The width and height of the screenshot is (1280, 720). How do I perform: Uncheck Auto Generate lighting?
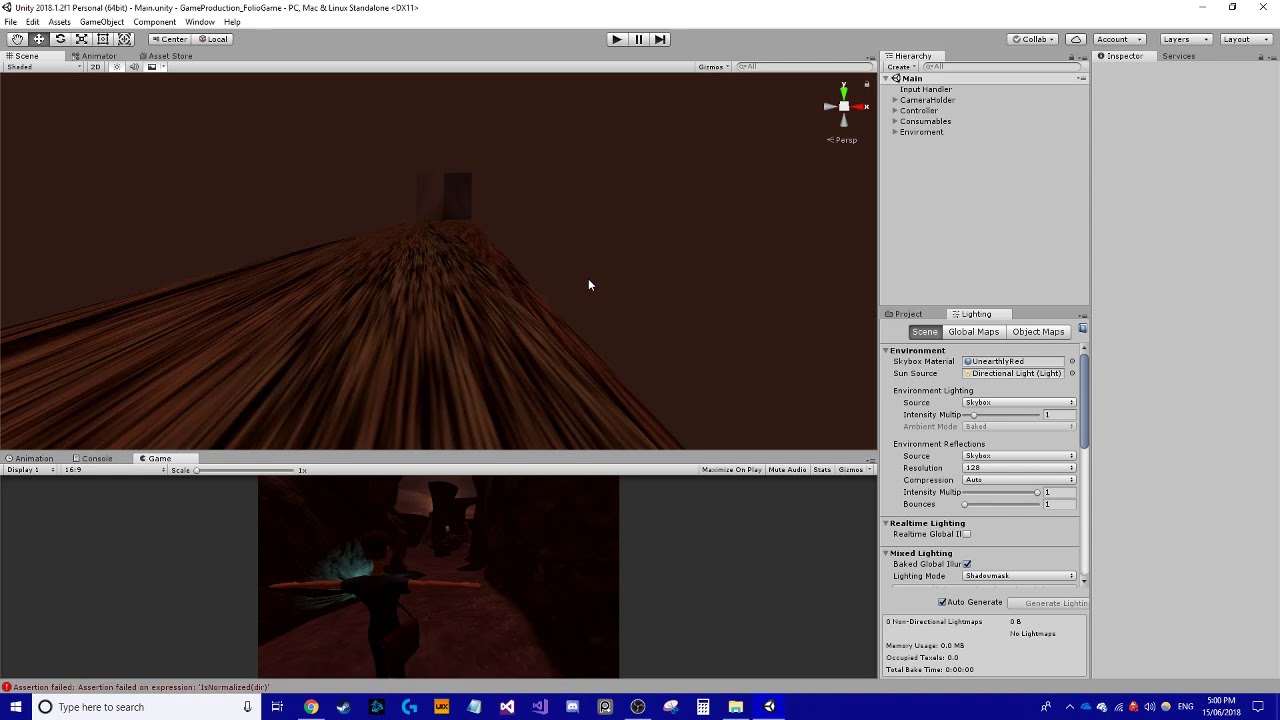(942, 602)
